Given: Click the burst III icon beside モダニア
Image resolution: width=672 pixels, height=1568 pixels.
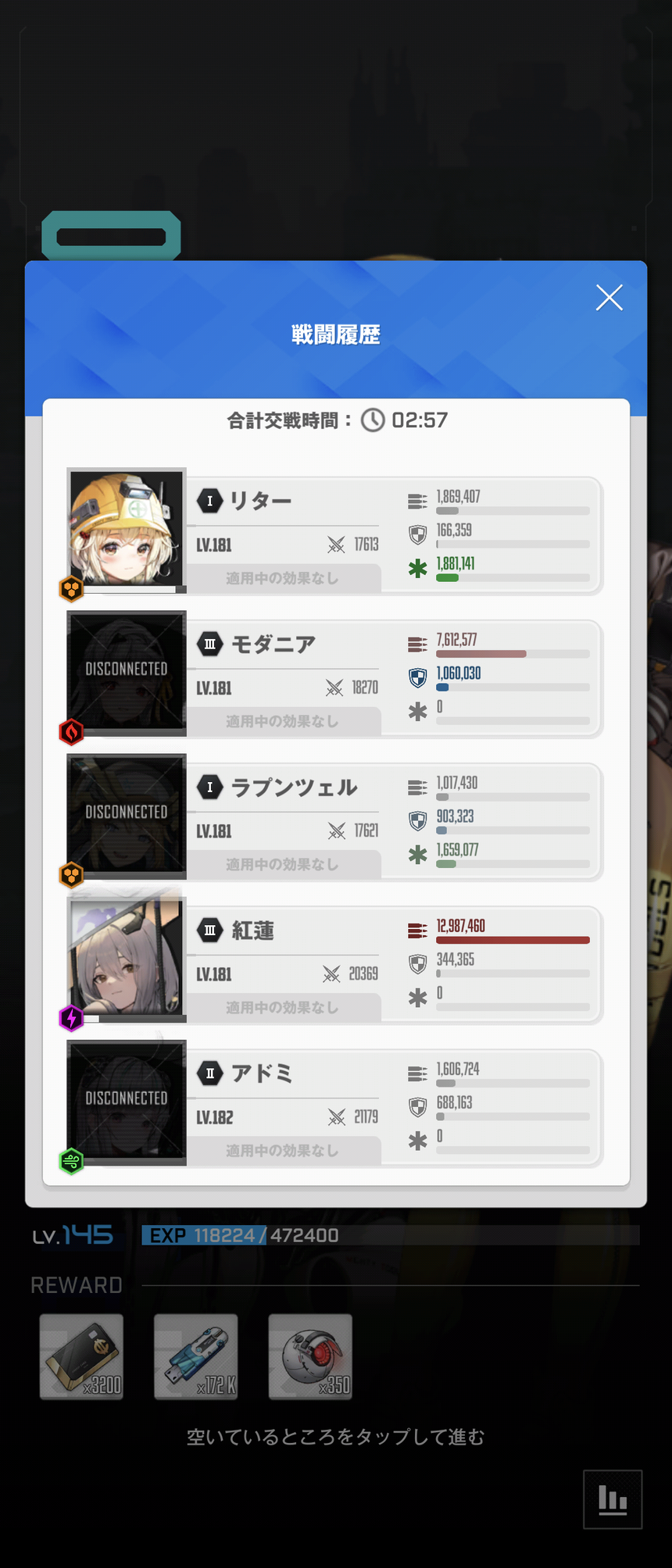Looking at the screenshot, I should [209, 644].
